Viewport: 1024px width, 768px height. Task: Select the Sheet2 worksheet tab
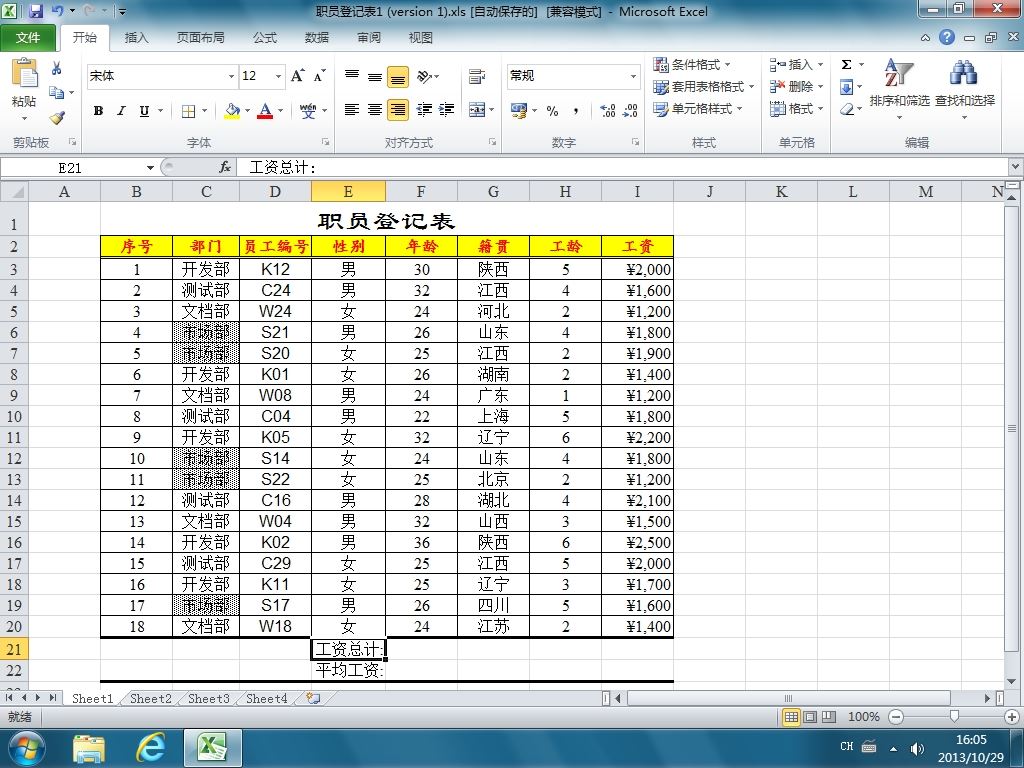coord(151,699)
